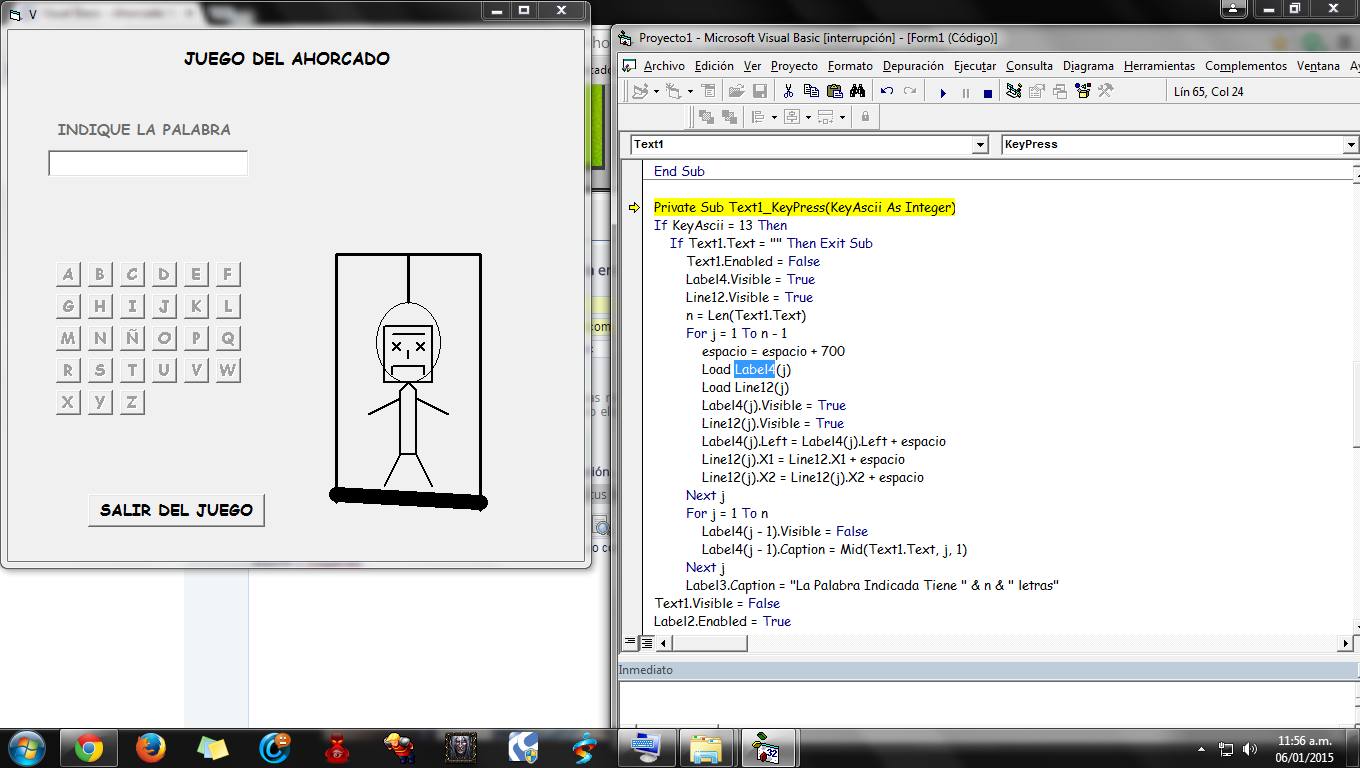Click the Copy toolbar icon
The width and height of the screenshot is (1360, 768).
(811, 91)
